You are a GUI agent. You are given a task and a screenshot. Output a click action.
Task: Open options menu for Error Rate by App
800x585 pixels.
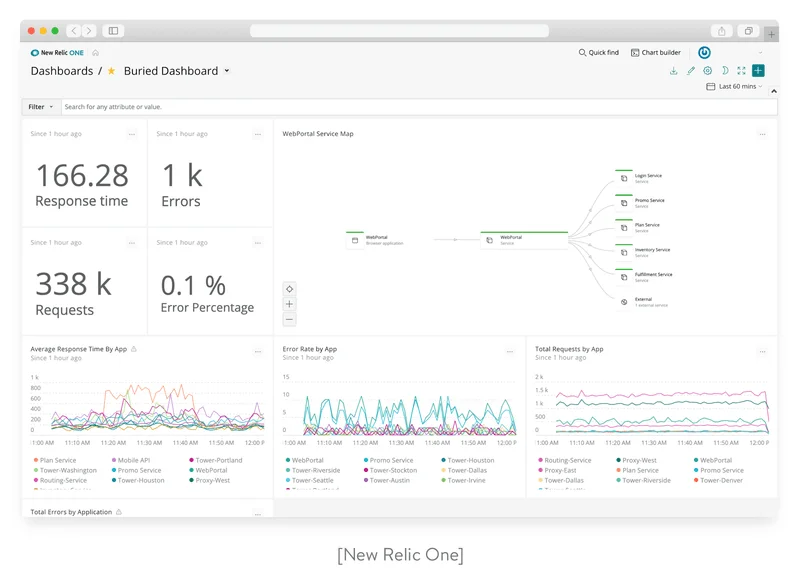pos(510,352)
